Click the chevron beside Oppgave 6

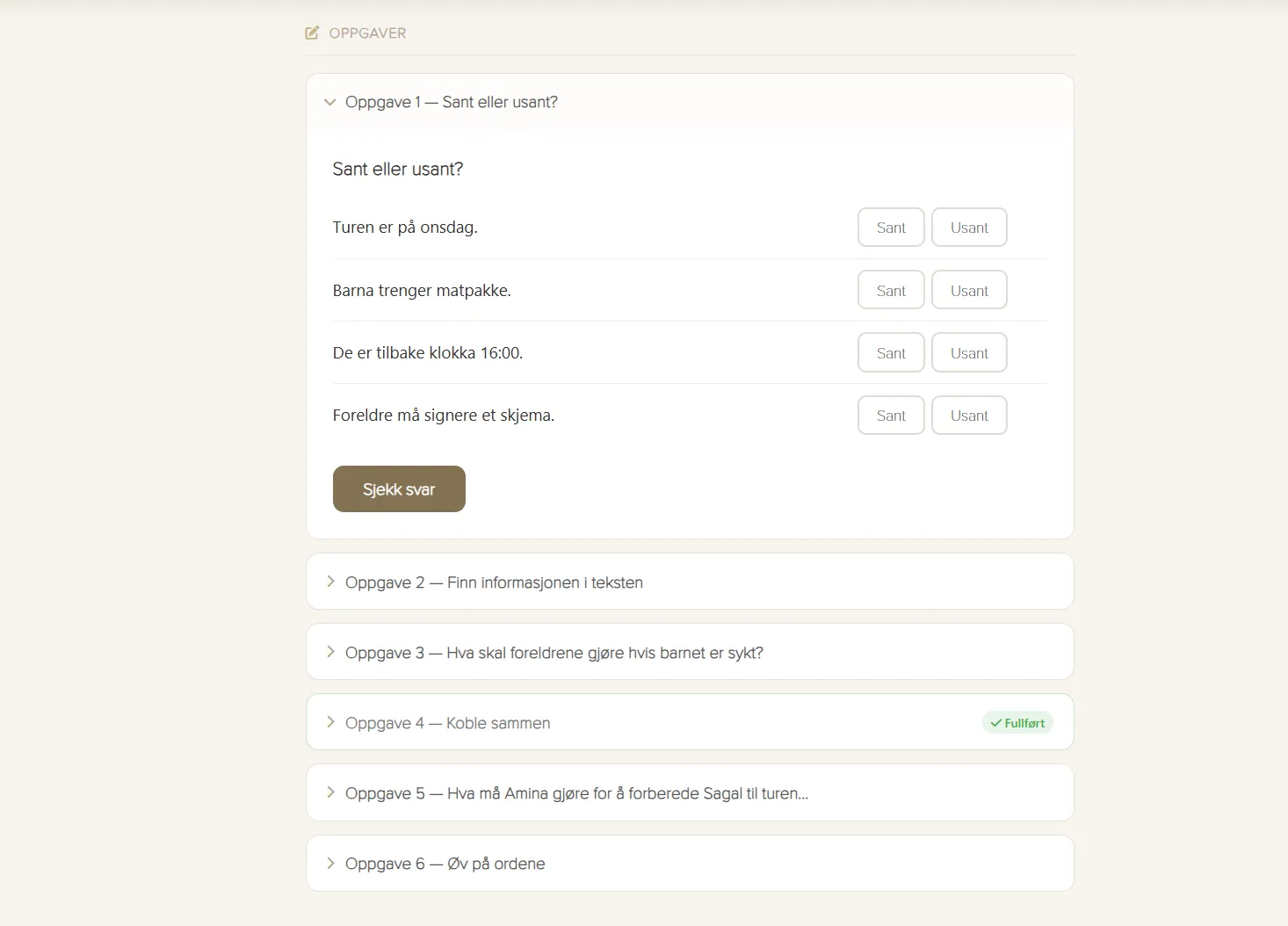coord(330,864)
